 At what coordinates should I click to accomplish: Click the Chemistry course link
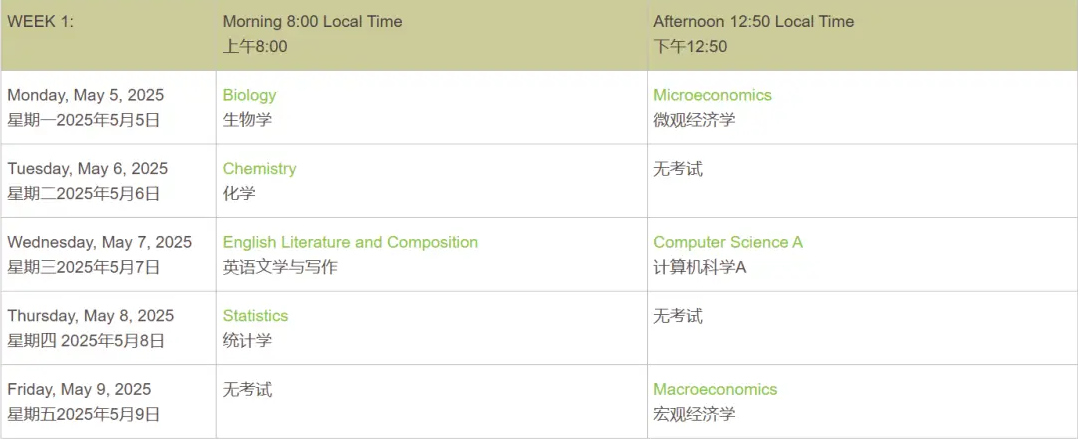point(259,169)
